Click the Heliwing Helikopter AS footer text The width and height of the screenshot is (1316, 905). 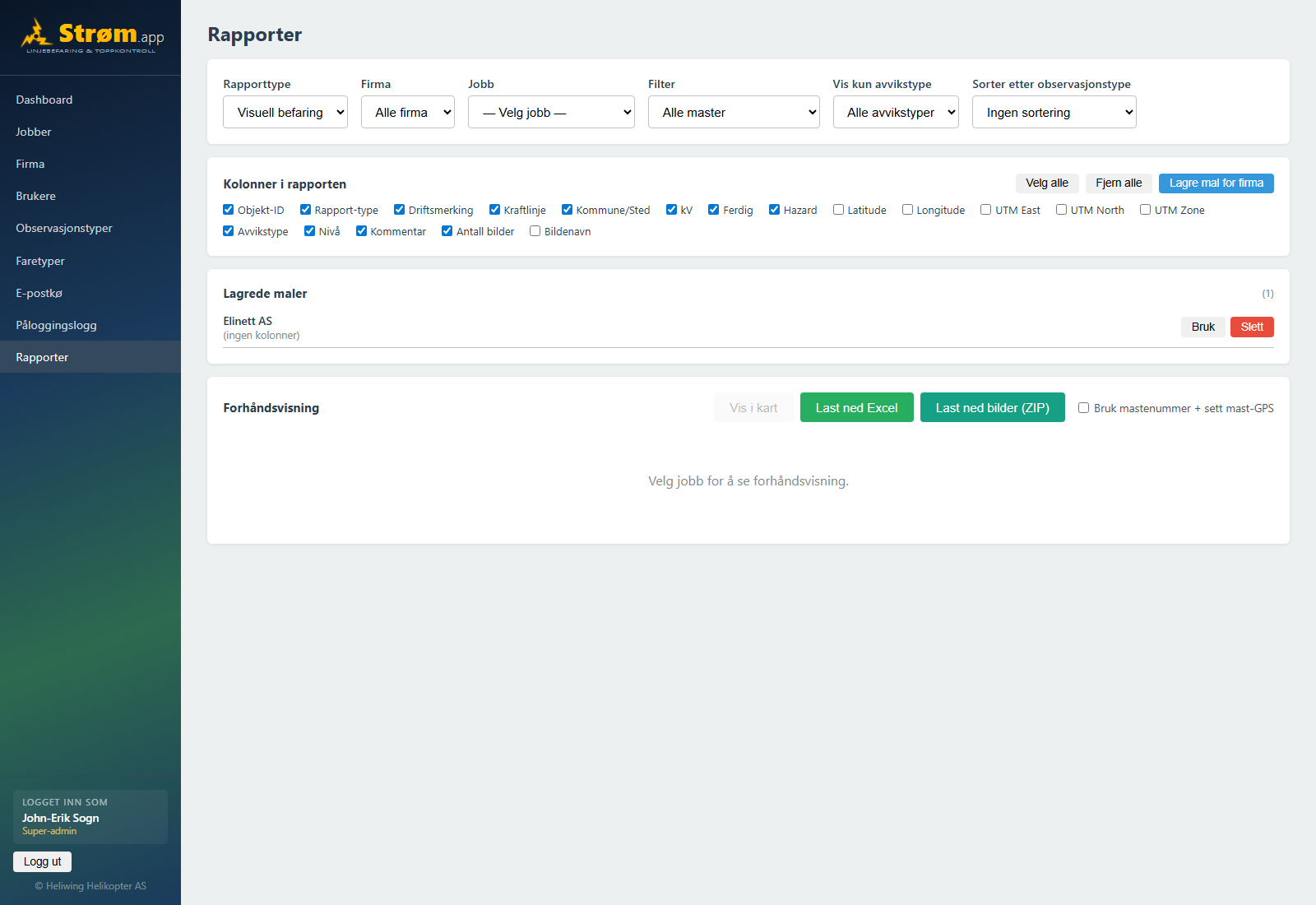point(90,886)
